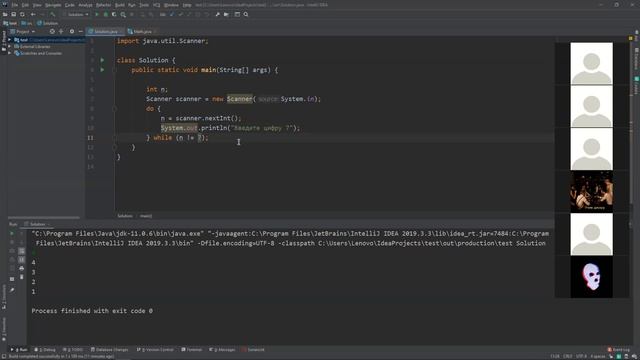Screen dimensions: 640x360
Task: Click the mask avatar participant thumbnail
Action: tap(591, 277)
